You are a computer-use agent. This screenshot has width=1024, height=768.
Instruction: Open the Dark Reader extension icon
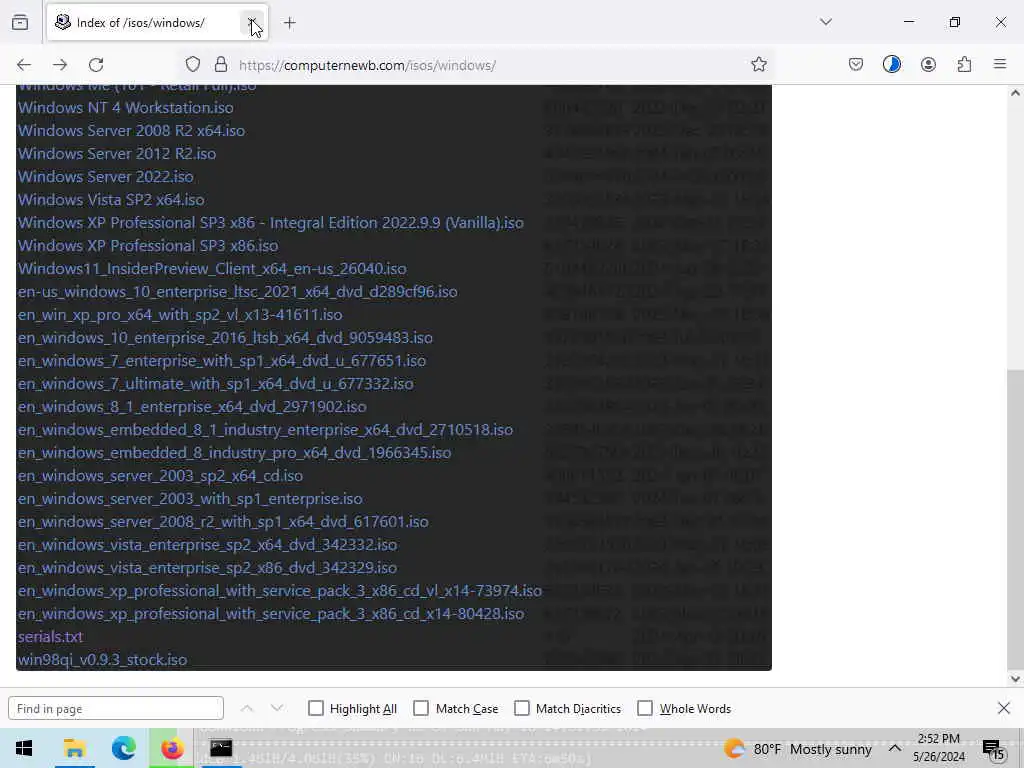(892, 65)
